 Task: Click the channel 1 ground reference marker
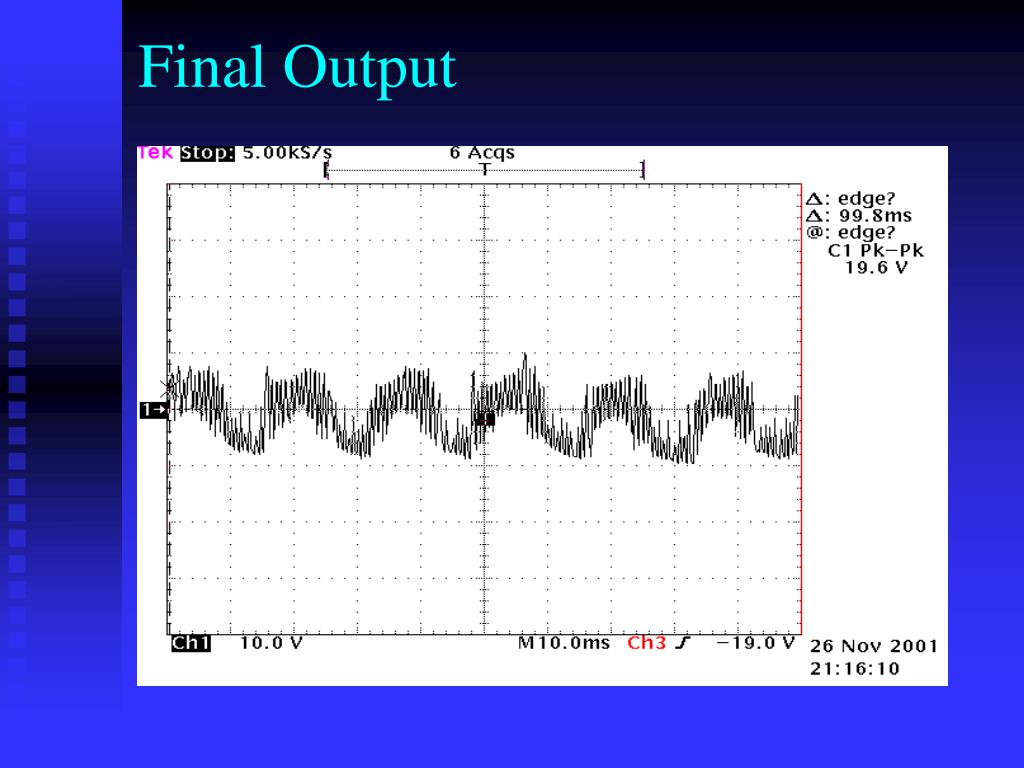coord(153,410)
